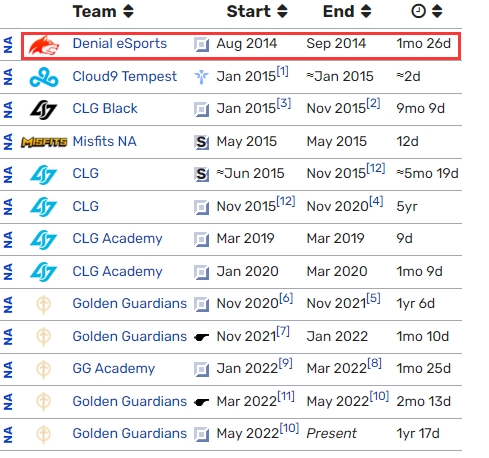Open the GG Academy team link
The image size is (489, 458).
coord(114,369)
